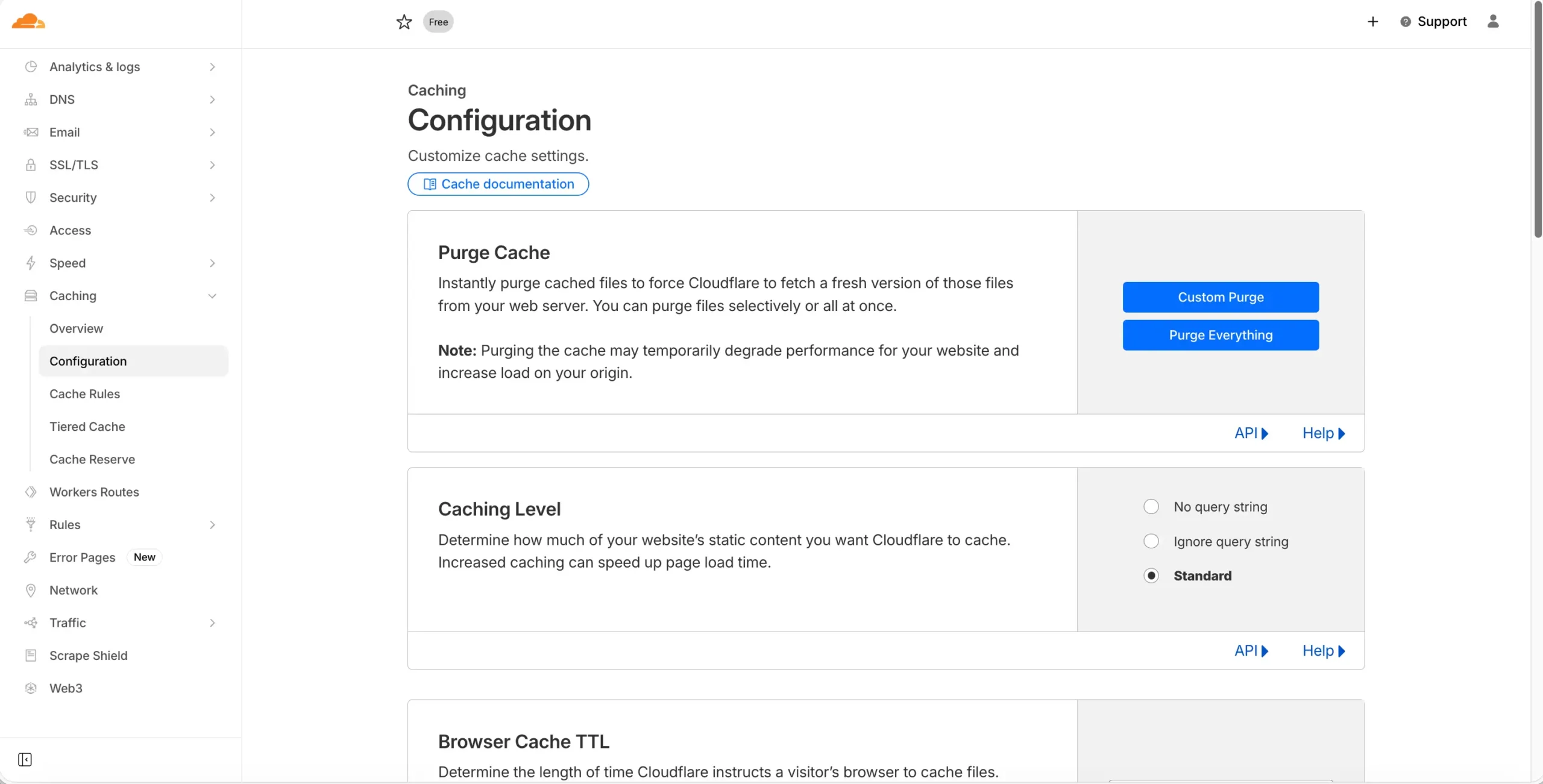This screenshot has height=784, width=1543.
Task: Click the Free plan badge
Action: (438, 22)
